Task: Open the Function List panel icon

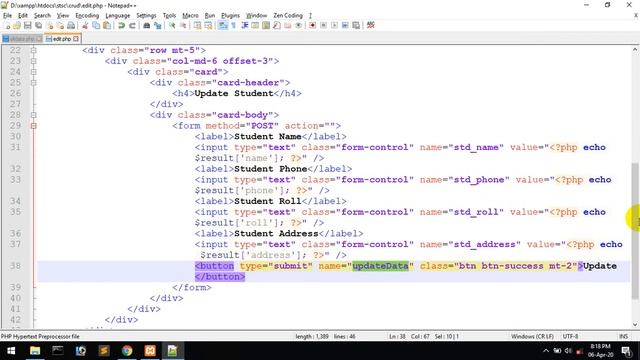Action: pos(277,25)
